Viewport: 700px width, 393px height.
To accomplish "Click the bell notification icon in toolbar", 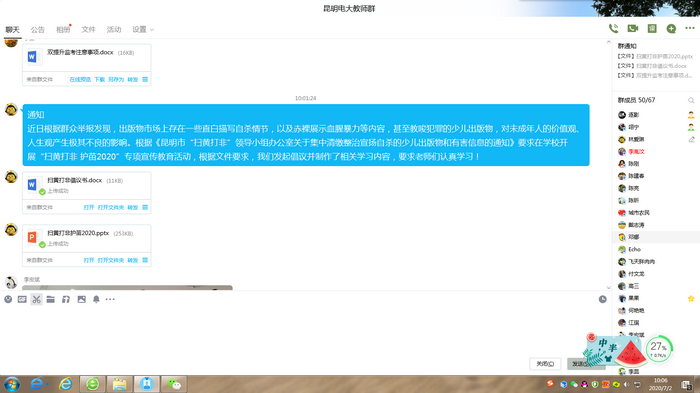I will 96,299.
